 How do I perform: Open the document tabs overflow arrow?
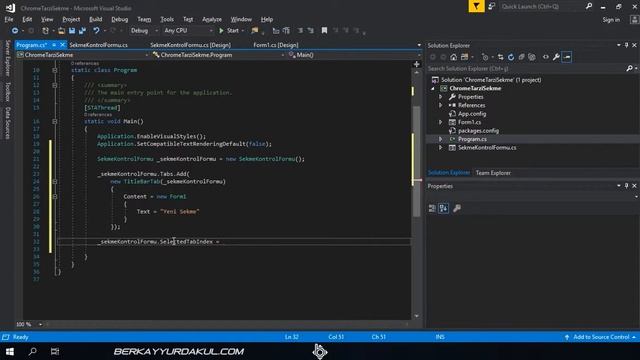point(419,45)
